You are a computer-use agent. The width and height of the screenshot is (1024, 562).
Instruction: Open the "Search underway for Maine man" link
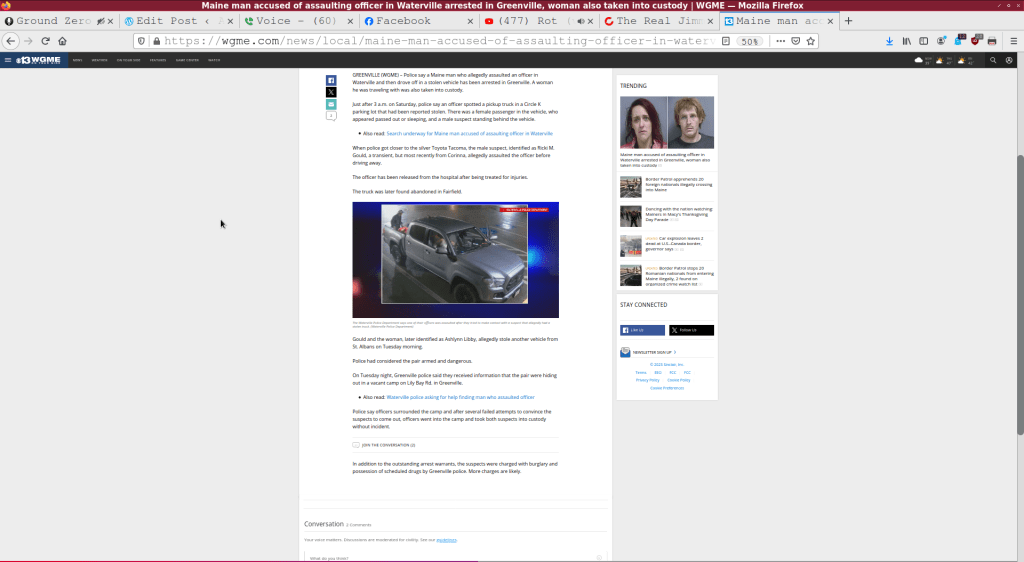tap(469, 133)
